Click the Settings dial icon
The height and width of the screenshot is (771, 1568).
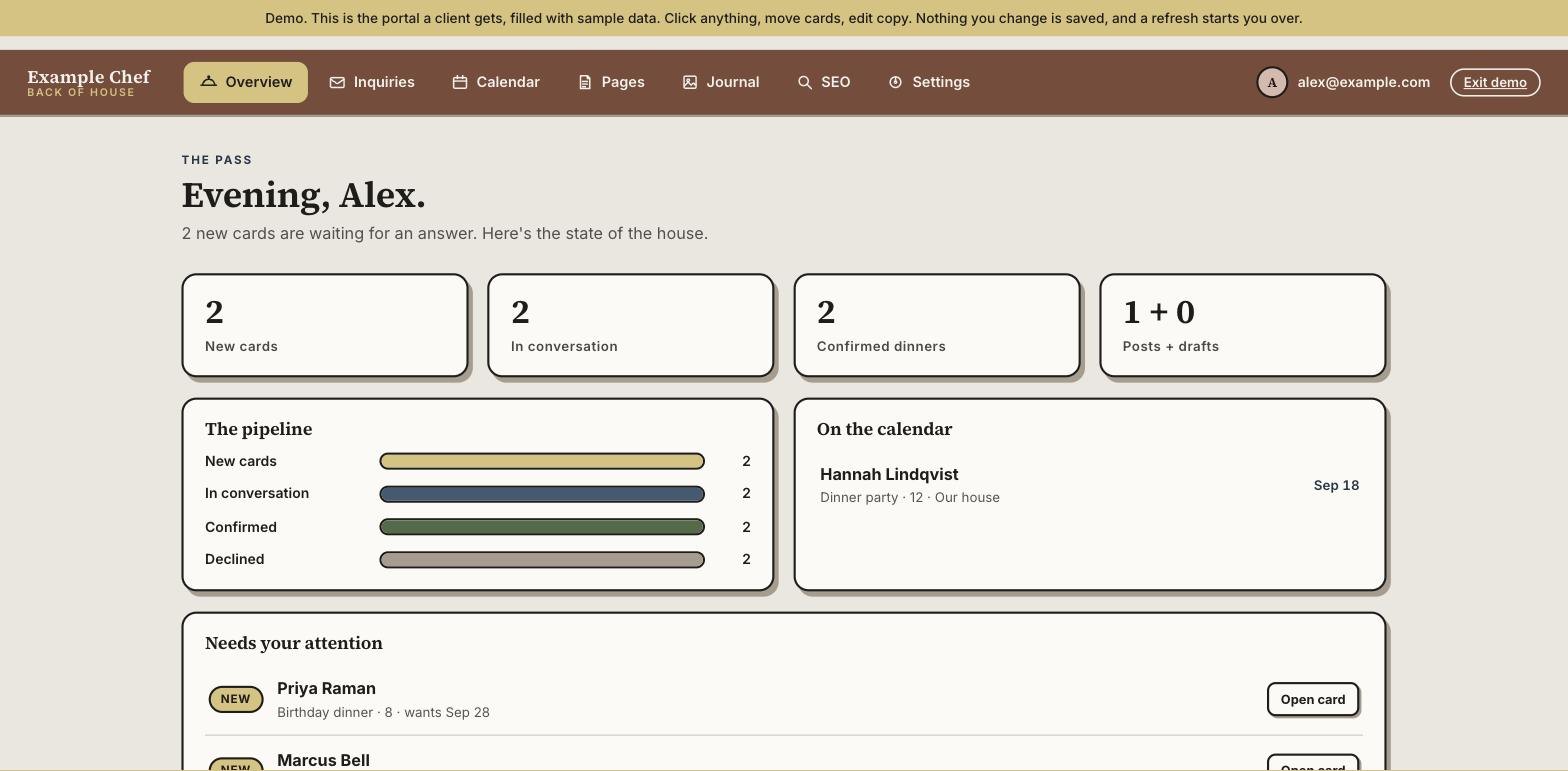tap(896, 82)
